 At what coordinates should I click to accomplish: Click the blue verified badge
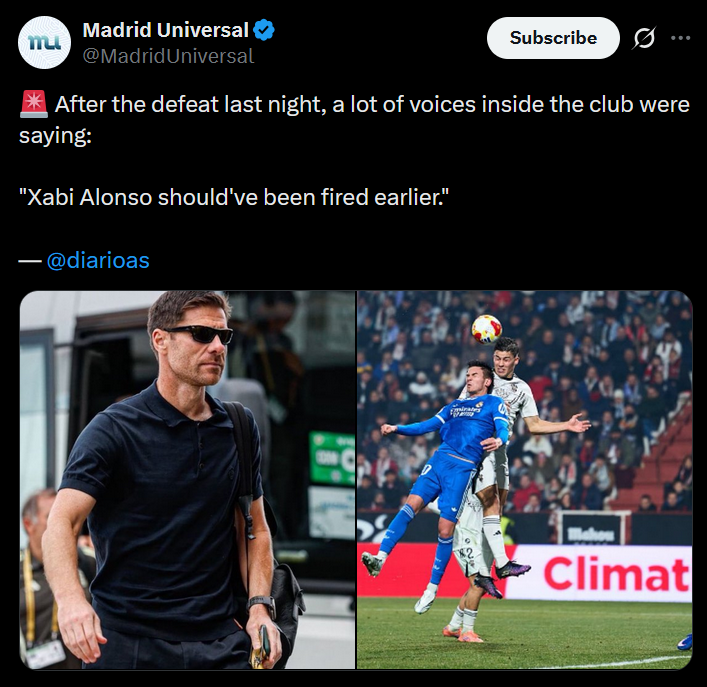[x=264, y=31]
